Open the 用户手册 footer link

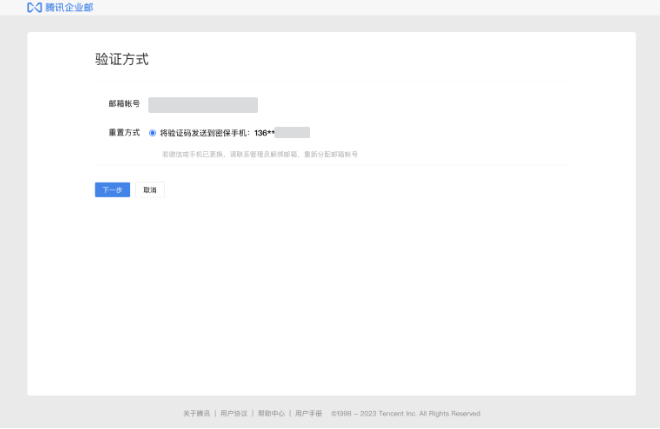coord(308,413)
